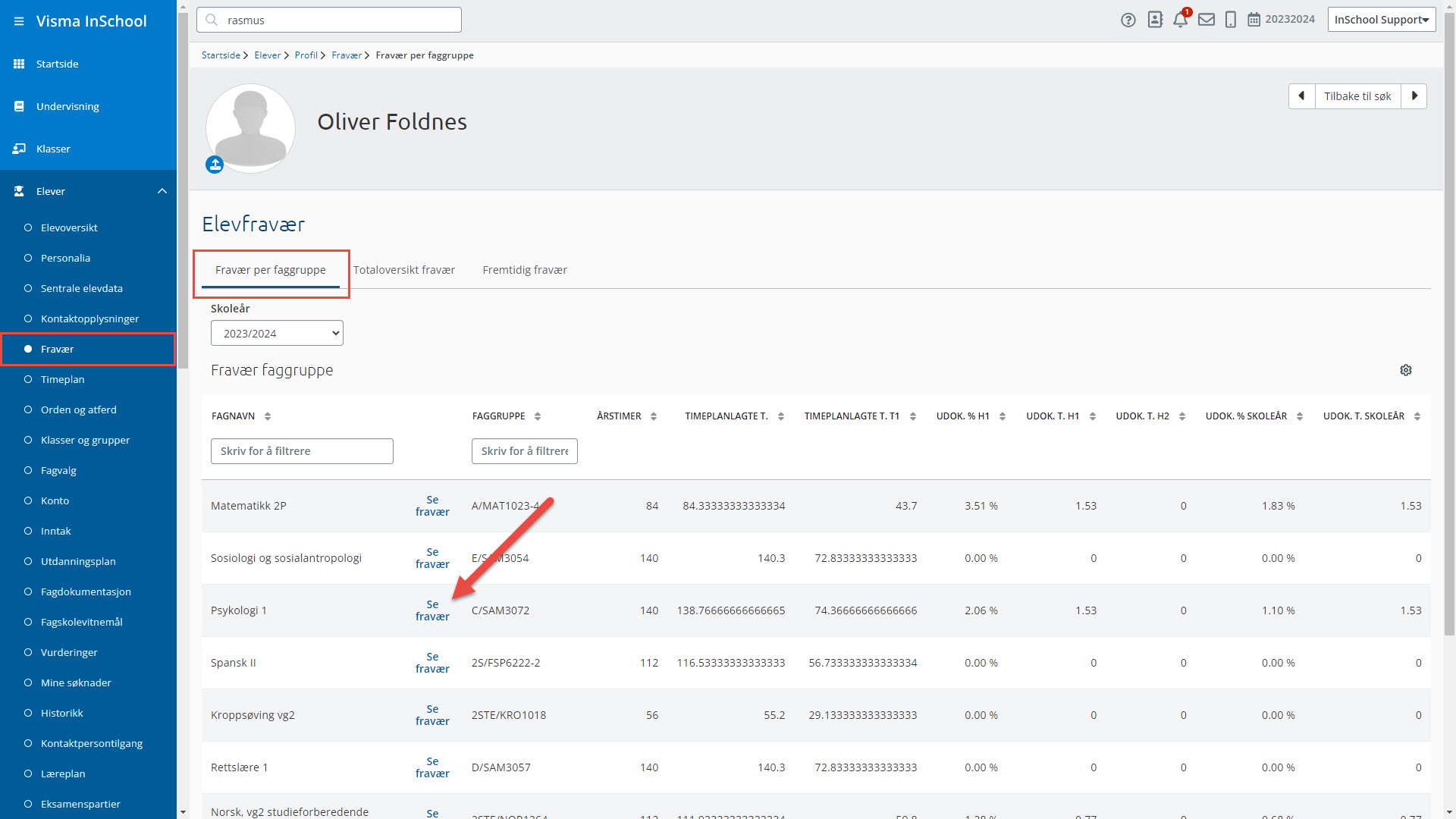Click the search magnifier icon

click(212, 20)
